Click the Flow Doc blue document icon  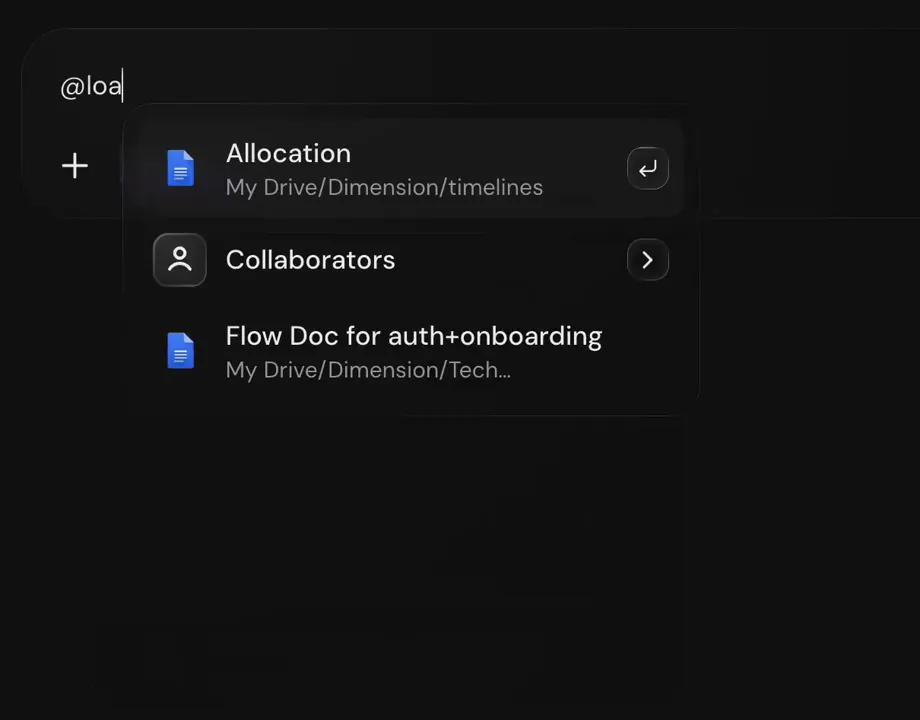pos(180,351)
